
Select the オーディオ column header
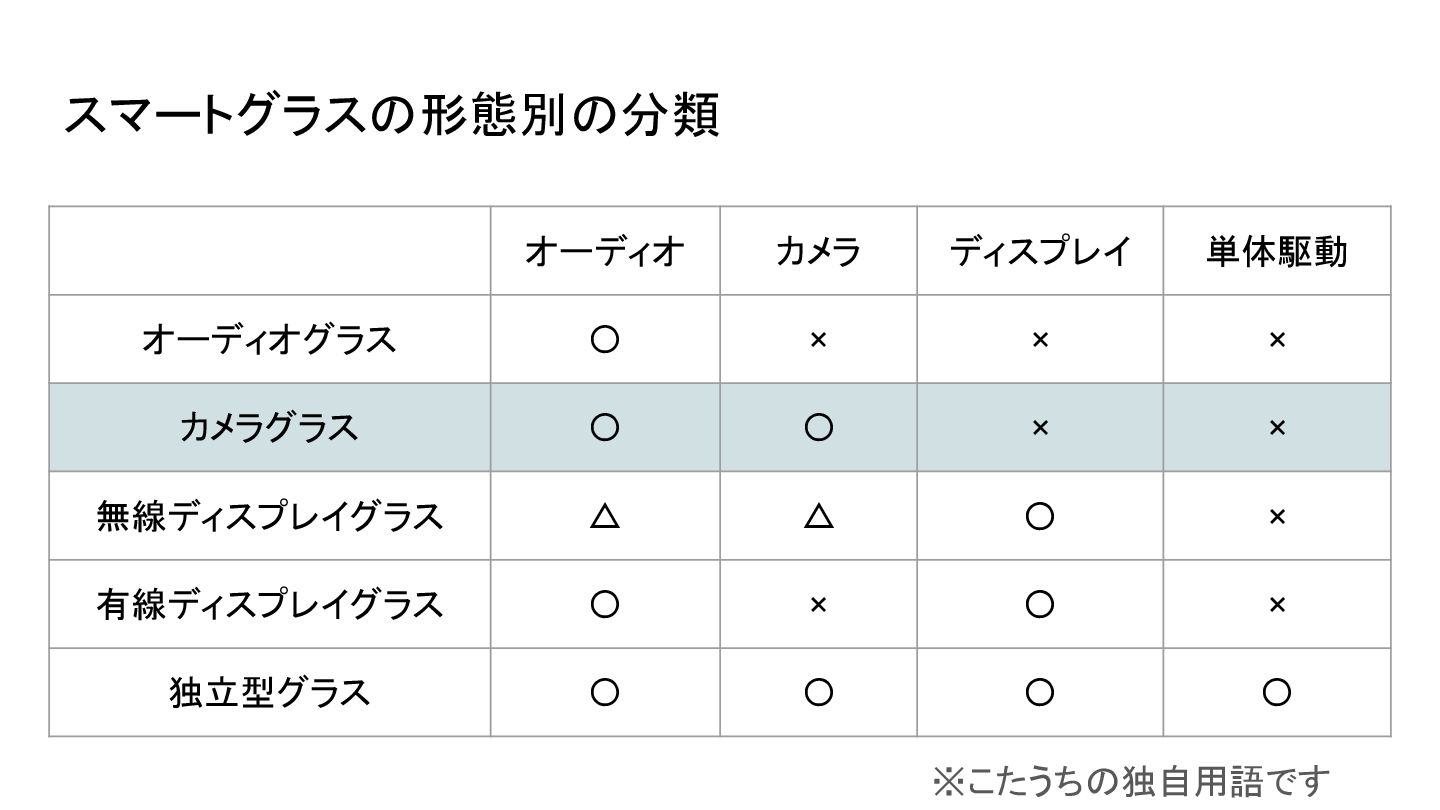point(605,251)
